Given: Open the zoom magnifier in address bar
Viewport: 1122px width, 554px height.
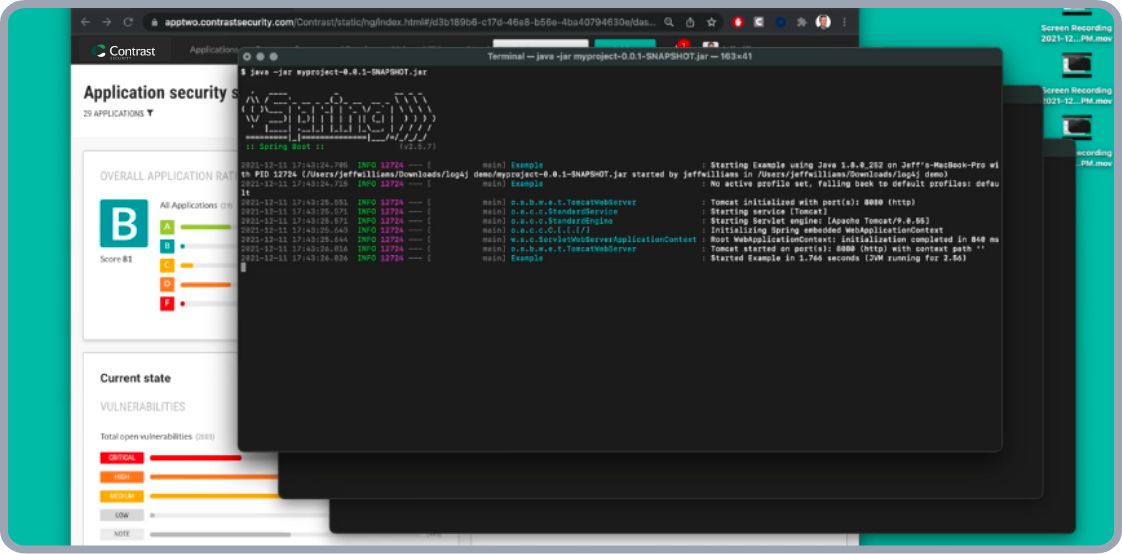Looking at the screenshot, I should click(x=669, y=21).
